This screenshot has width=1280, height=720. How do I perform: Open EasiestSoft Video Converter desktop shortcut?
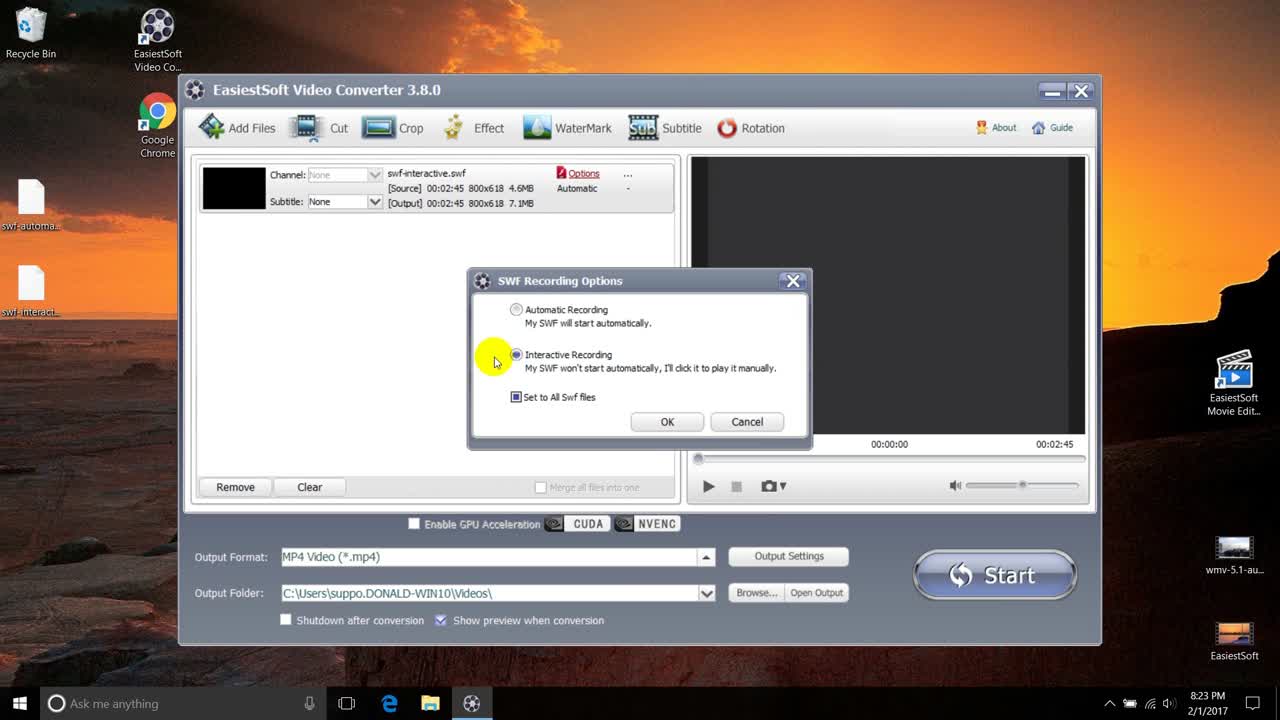[158, 40]
